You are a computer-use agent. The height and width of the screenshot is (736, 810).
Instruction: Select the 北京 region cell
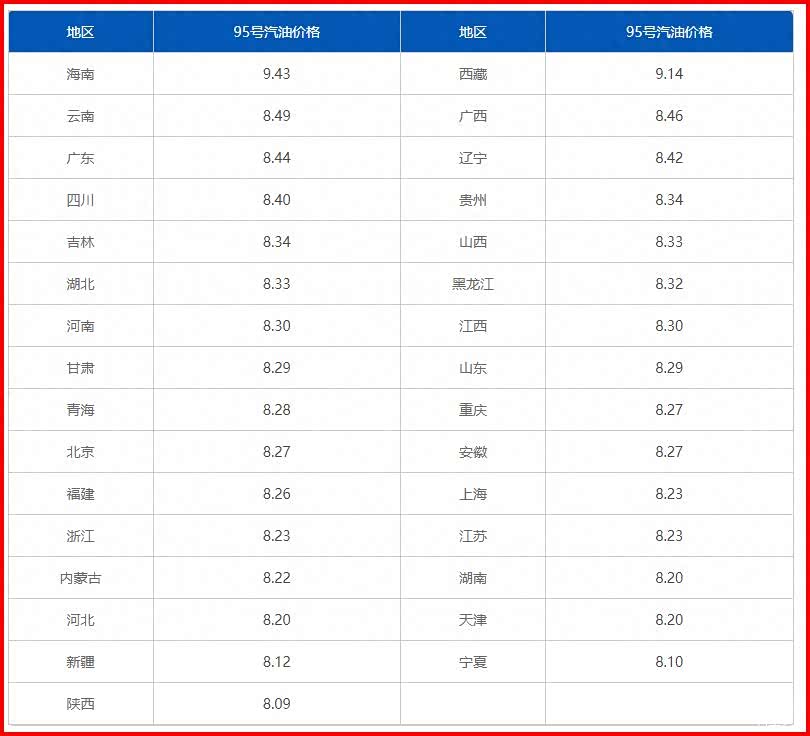pos(80,452)
